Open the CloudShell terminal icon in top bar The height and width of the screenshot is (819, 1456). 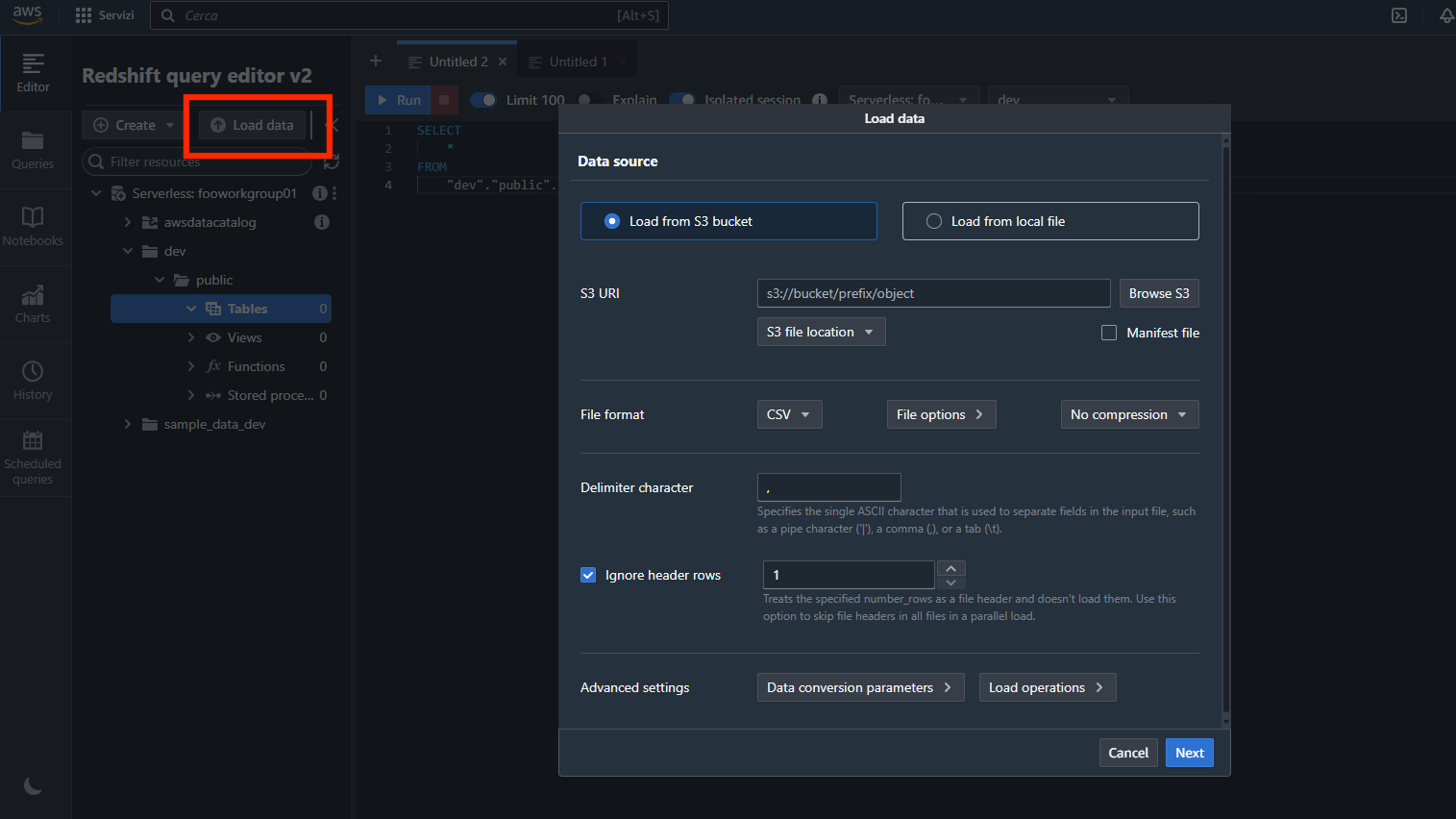coord(1399,15)
